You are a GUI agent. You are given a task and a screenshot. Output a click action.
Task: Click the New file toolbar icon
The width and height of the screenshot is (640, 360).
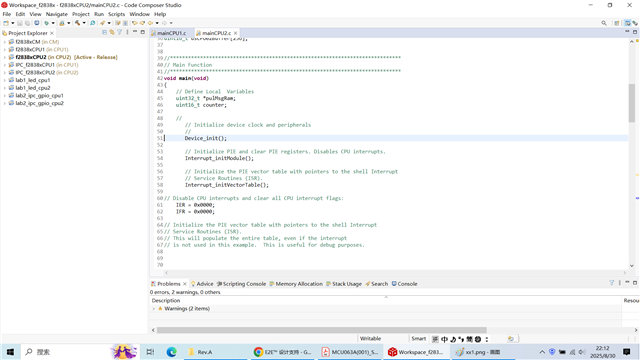pos(6,23)
